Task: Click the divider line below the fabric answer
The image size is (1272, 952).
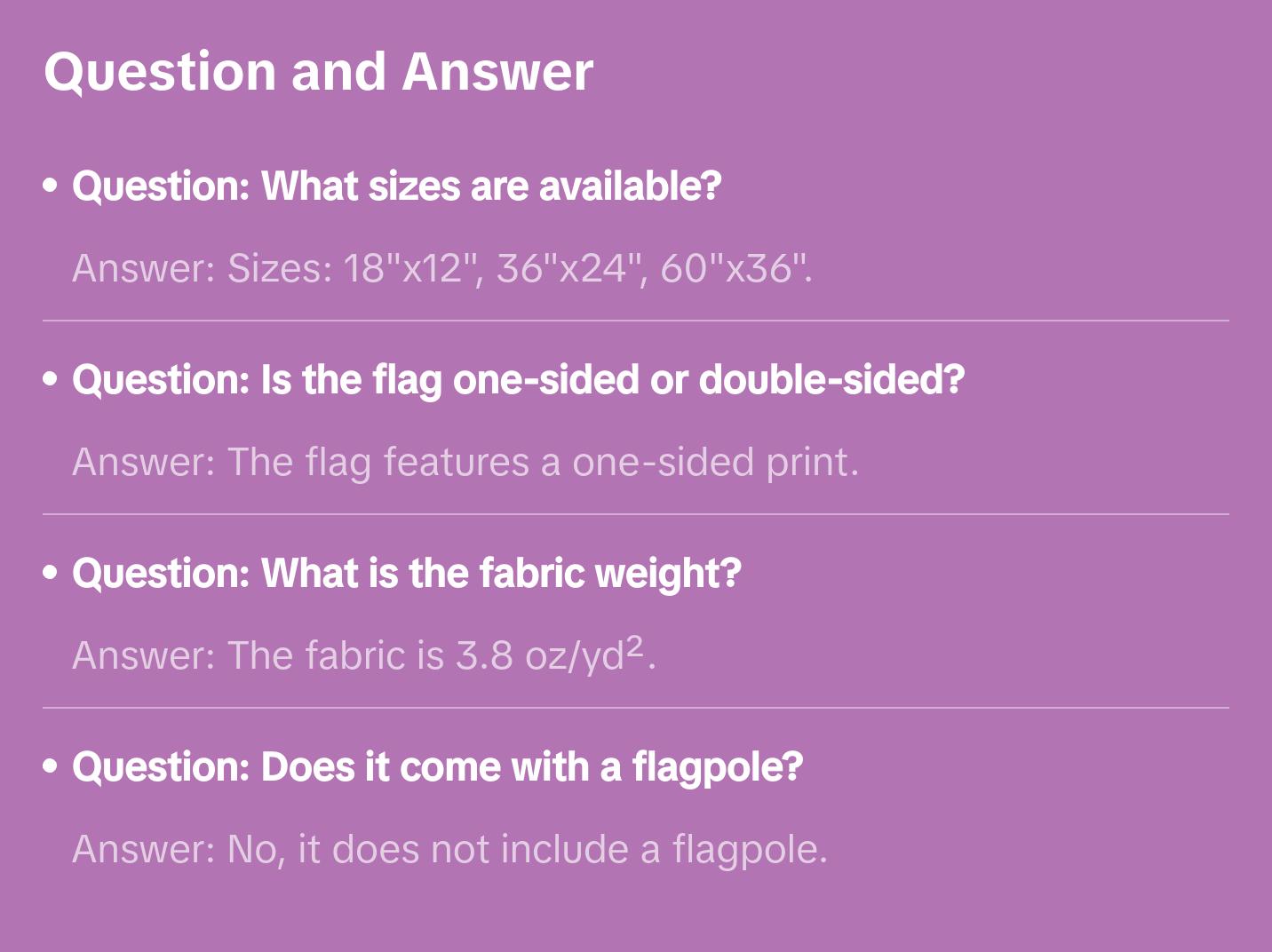Action: tap(635, 708)
